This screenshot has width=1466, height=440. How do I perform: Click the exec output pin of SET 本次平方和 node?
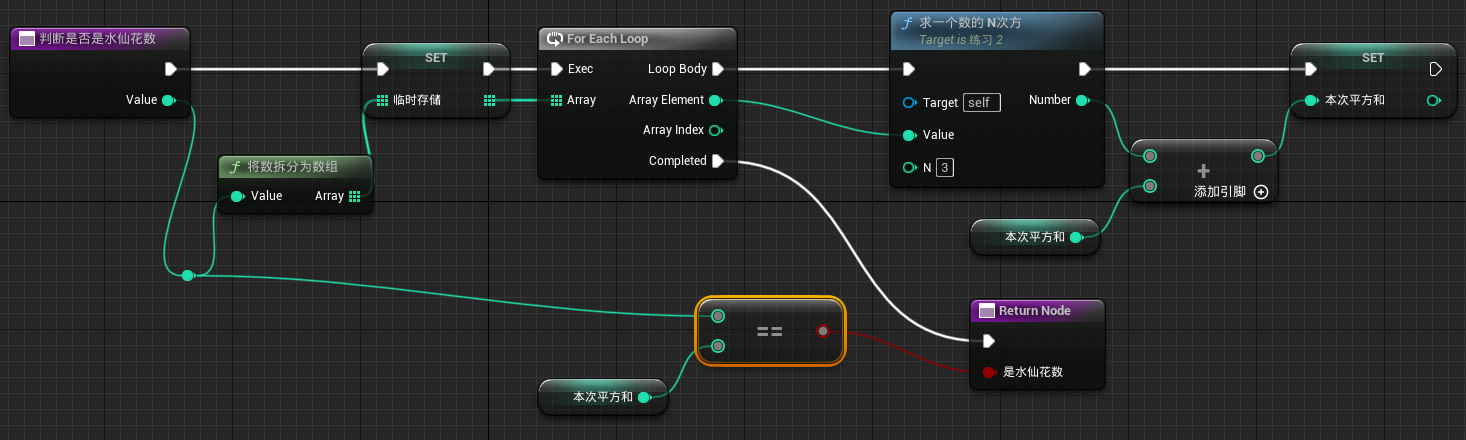[x=1435, y=70]
